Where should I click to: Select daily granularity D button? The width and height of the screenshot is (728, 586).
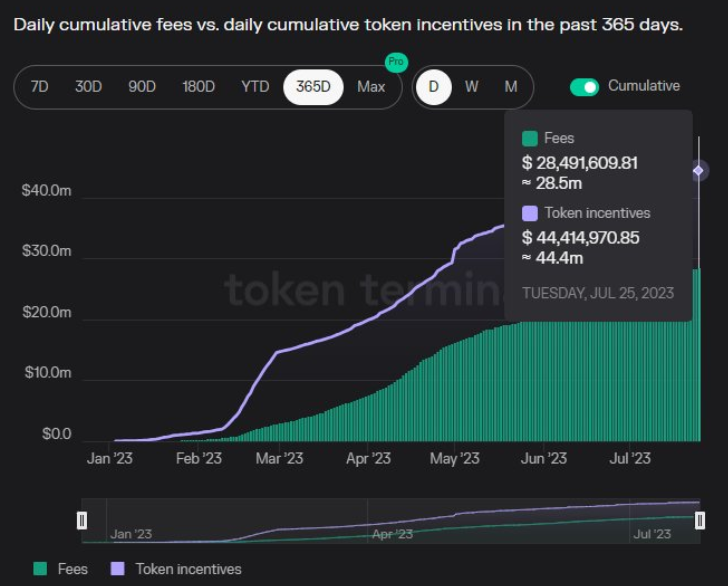point(433,87)
